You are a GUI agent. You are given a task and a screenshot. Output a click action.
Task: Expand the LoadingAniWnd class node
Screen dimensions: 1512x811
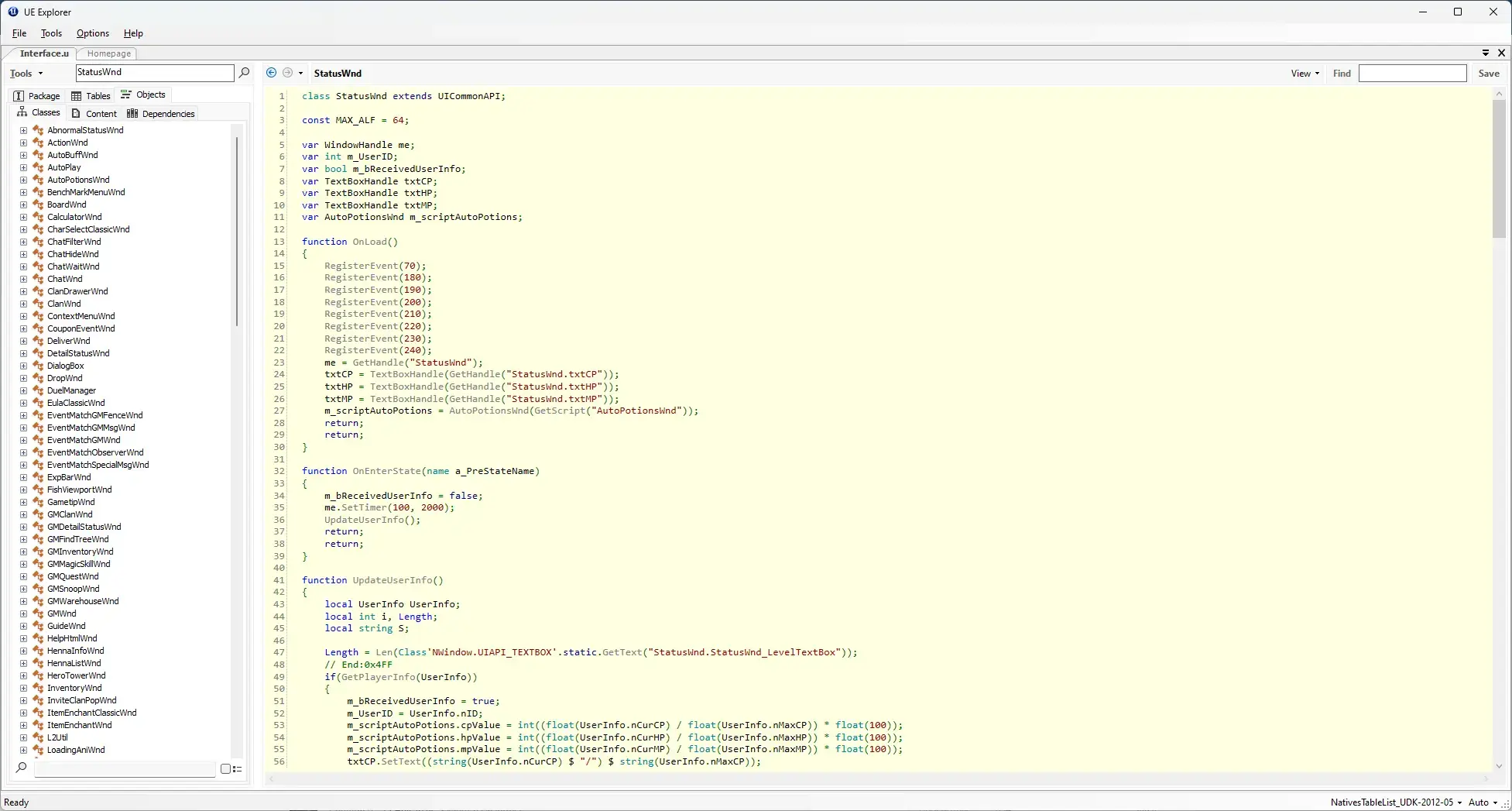[23, 750]
